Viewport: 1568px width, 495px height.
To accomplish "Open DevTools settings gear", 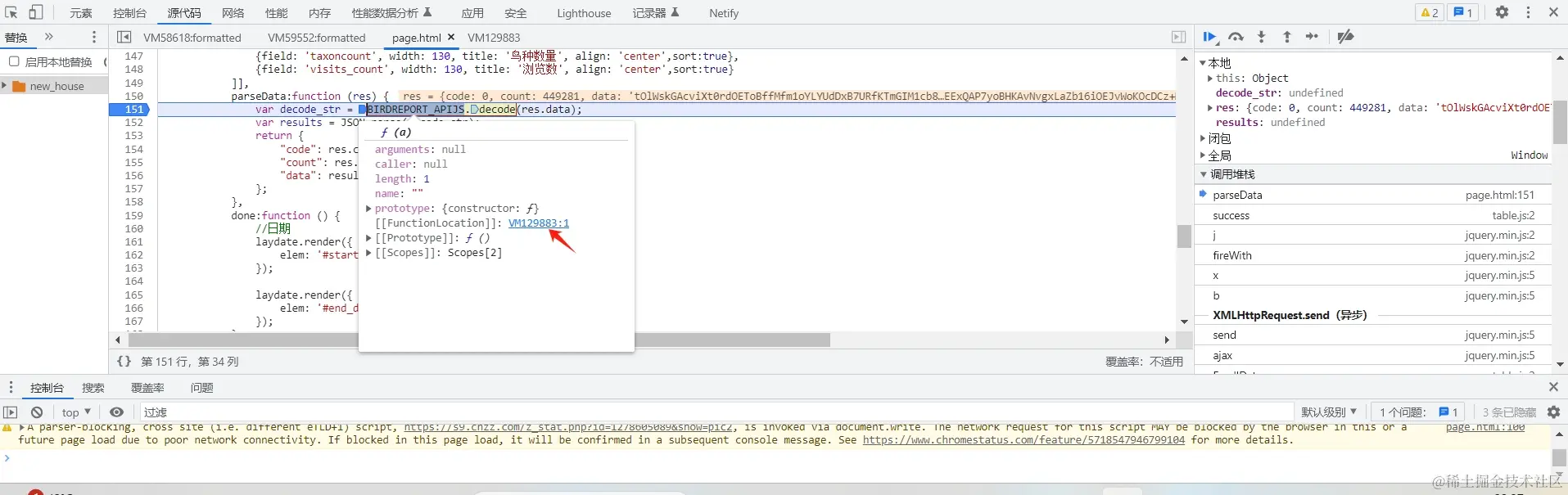I will (1502, 12).
